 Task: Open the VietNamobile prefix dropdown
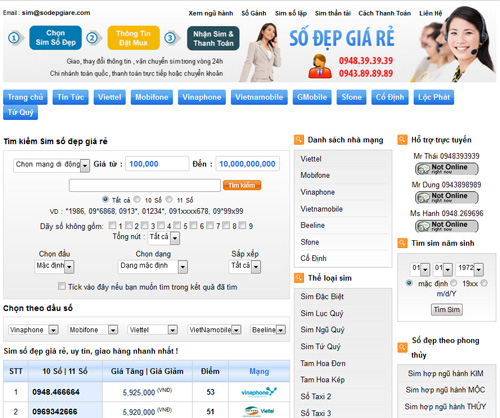(x=214, y=330)
